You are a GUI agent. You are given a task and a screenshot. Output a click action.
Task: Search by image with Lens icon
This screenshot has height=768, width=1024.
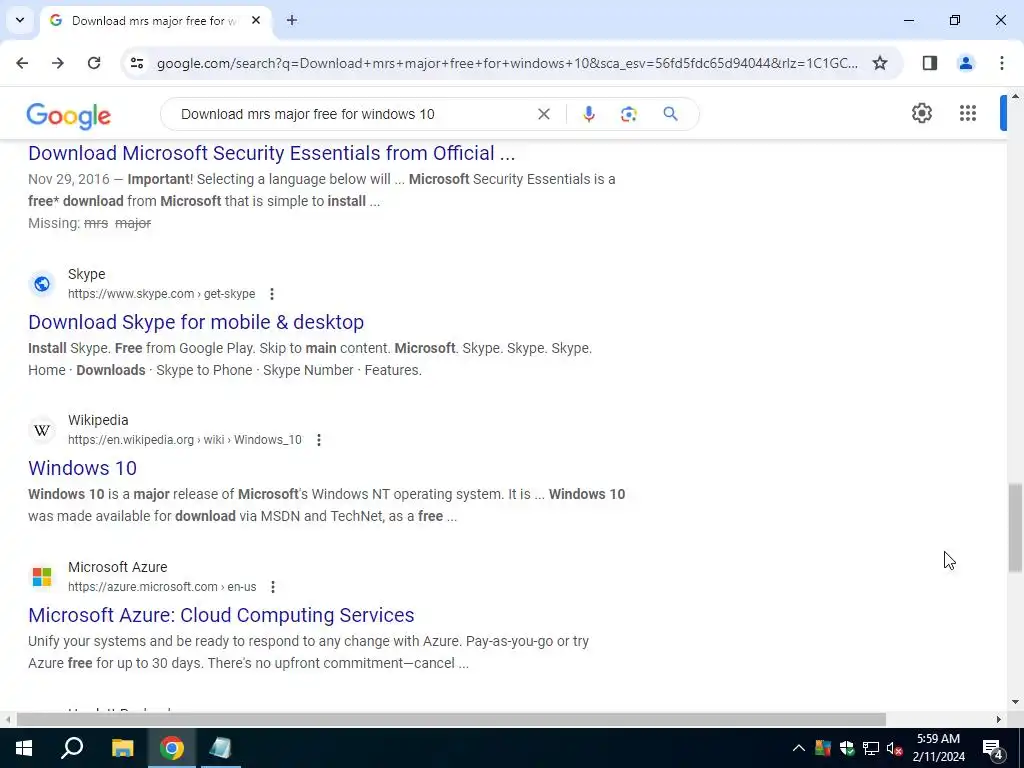pos(628,114)
